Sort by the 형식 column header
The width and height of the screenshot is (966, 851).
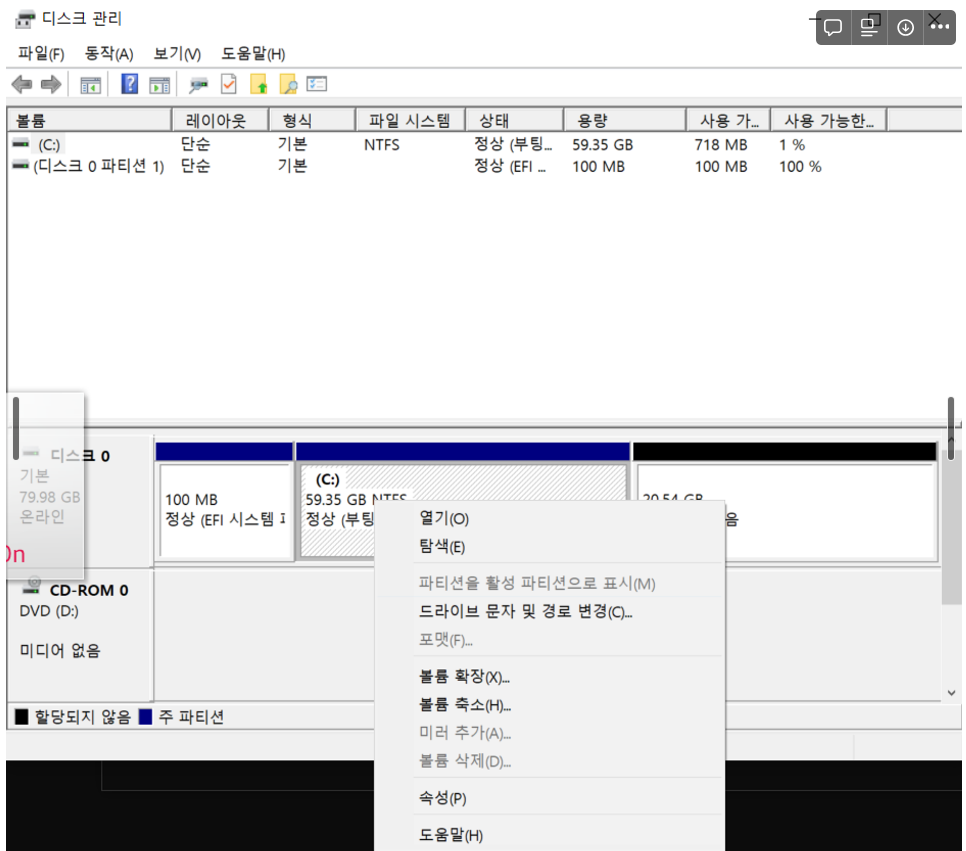[312, 120]
